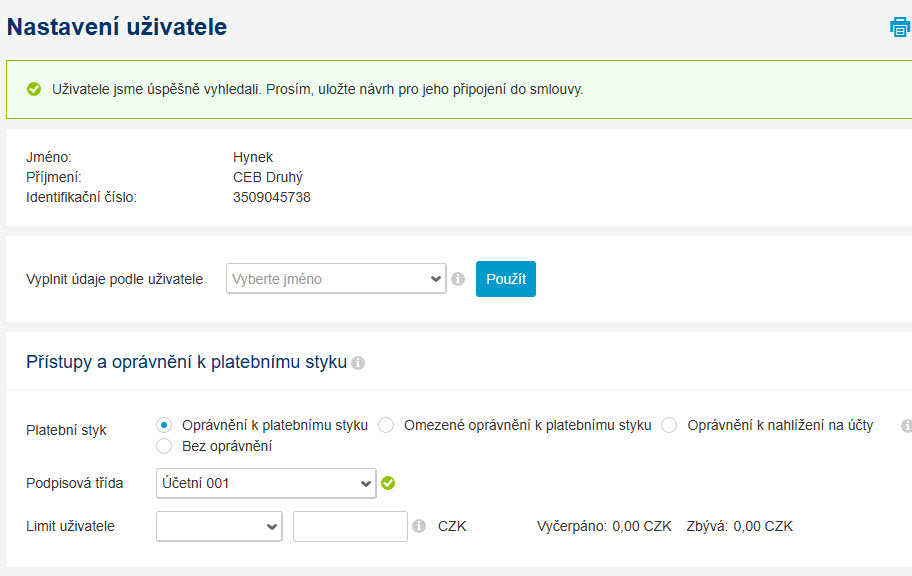The height and width of the screenshot is (576, 912).
Task: Click the Přístupy a oprávnění section heading
Action: coord(187,362)
